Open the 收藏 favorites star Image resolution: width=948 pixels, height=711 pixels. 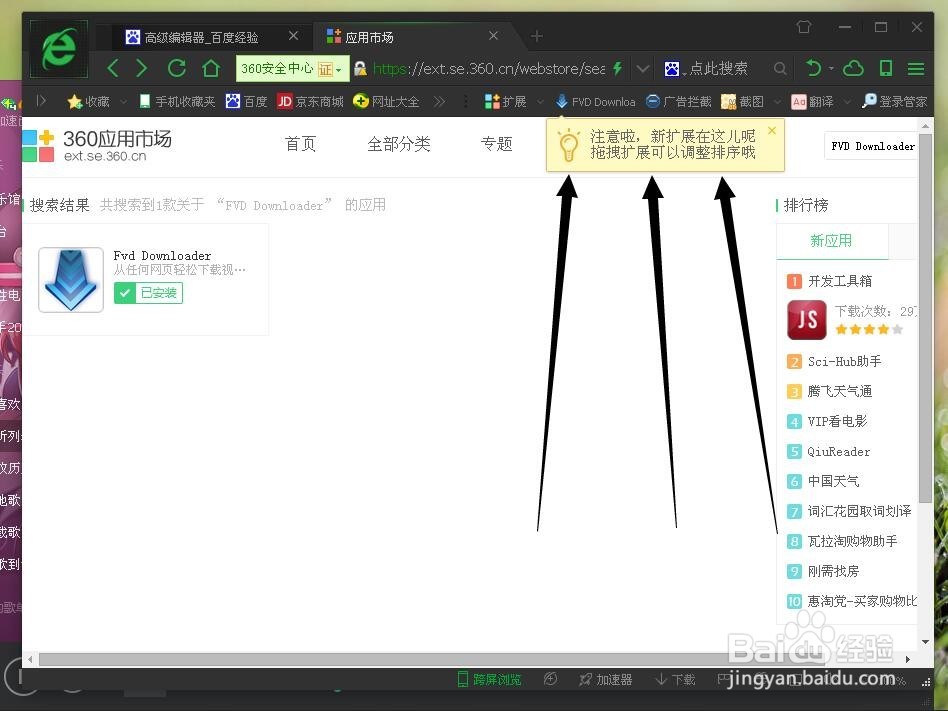88,102
